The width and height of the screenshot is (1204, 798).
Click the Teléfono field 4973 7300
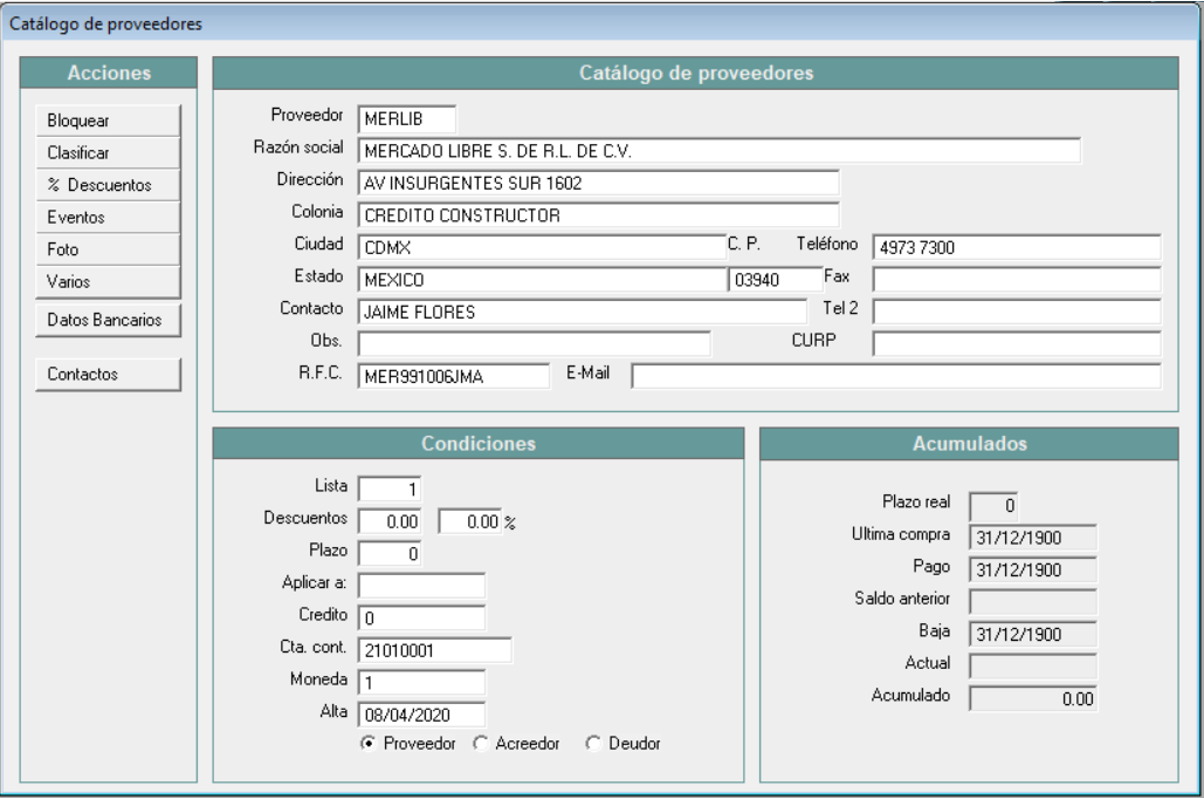pyautogui.click(x=1016, y=248)
